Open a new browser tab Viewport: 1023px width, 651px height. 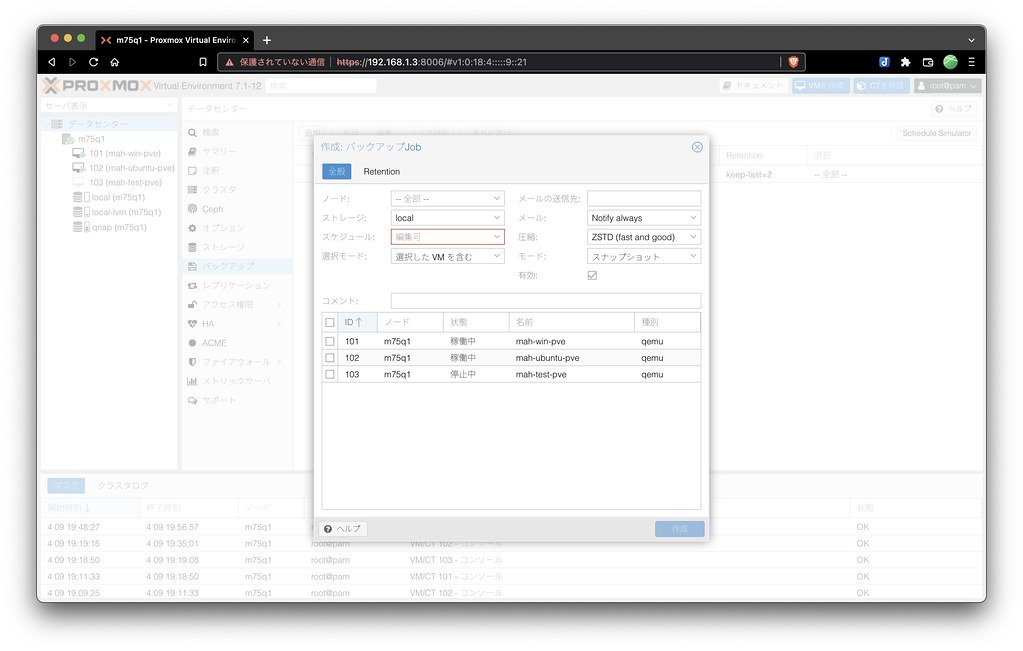[267, 40]
